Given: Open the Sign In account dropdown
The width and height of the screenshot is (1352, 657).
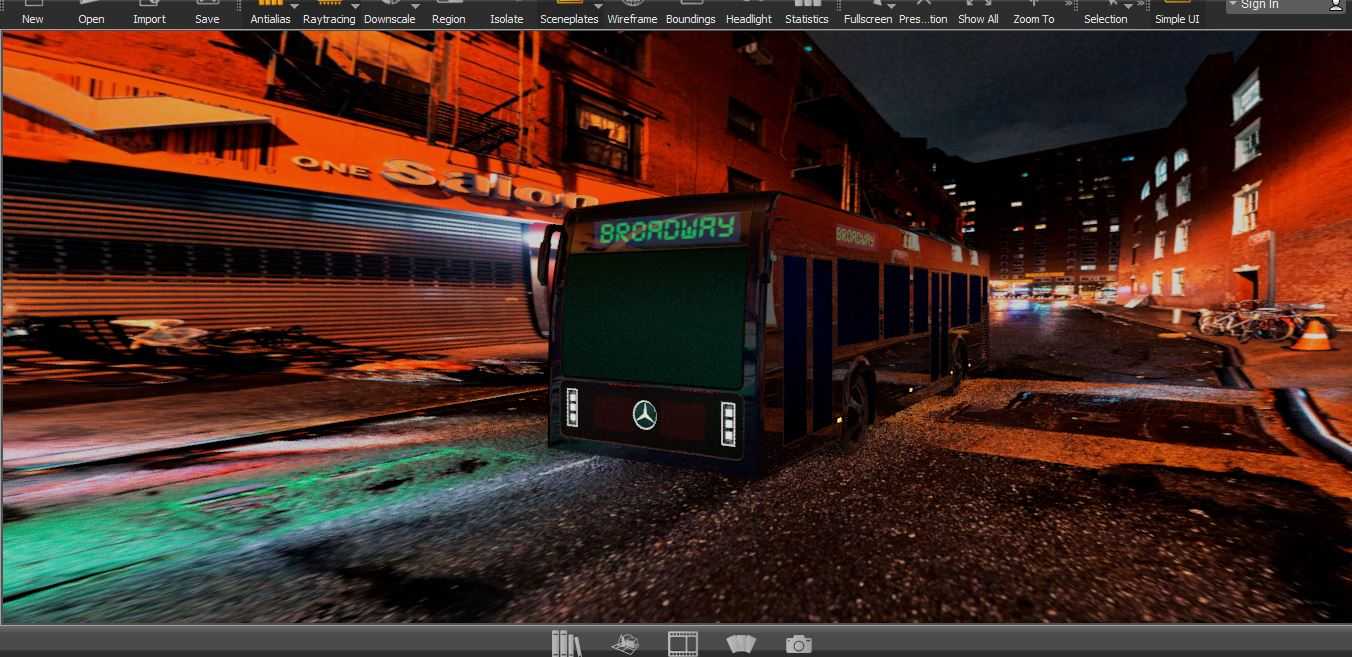Looking at the screenshot, I should tap(1233, 4).
